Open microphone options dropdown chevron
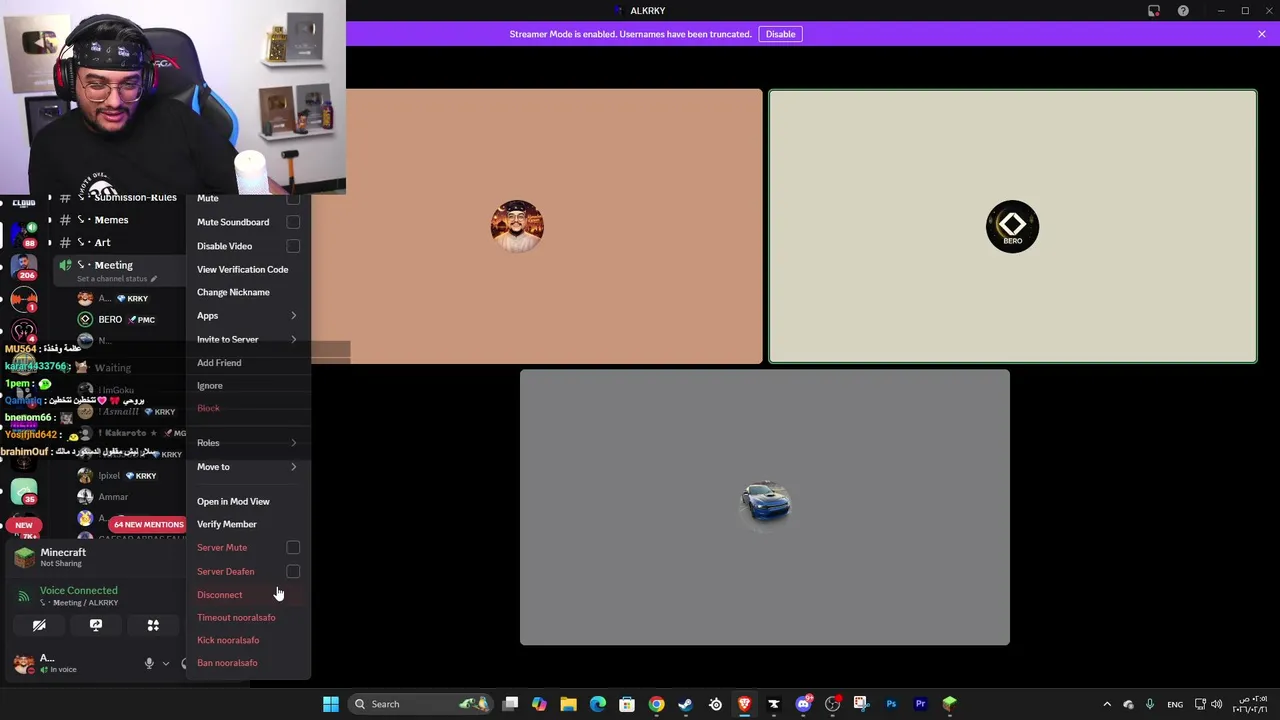Image resolution: width=1280 pixels, height=720 pixels. pos(166,663)
